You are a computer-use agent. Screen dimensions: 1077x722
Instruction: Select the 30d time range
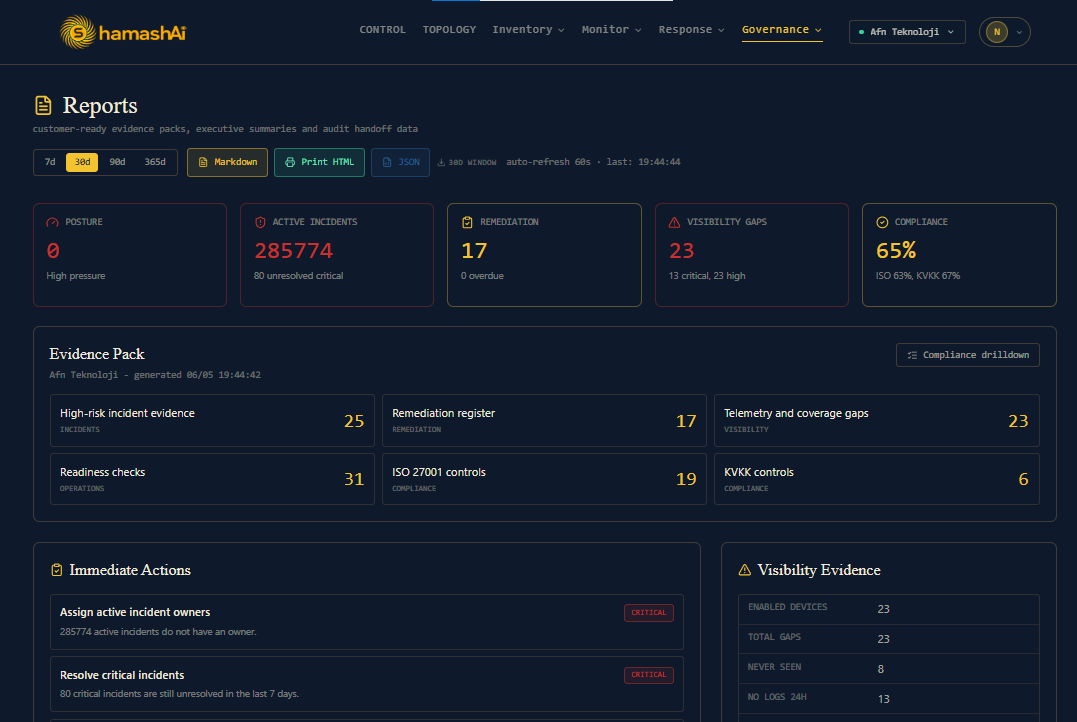[x=82, y=162]
